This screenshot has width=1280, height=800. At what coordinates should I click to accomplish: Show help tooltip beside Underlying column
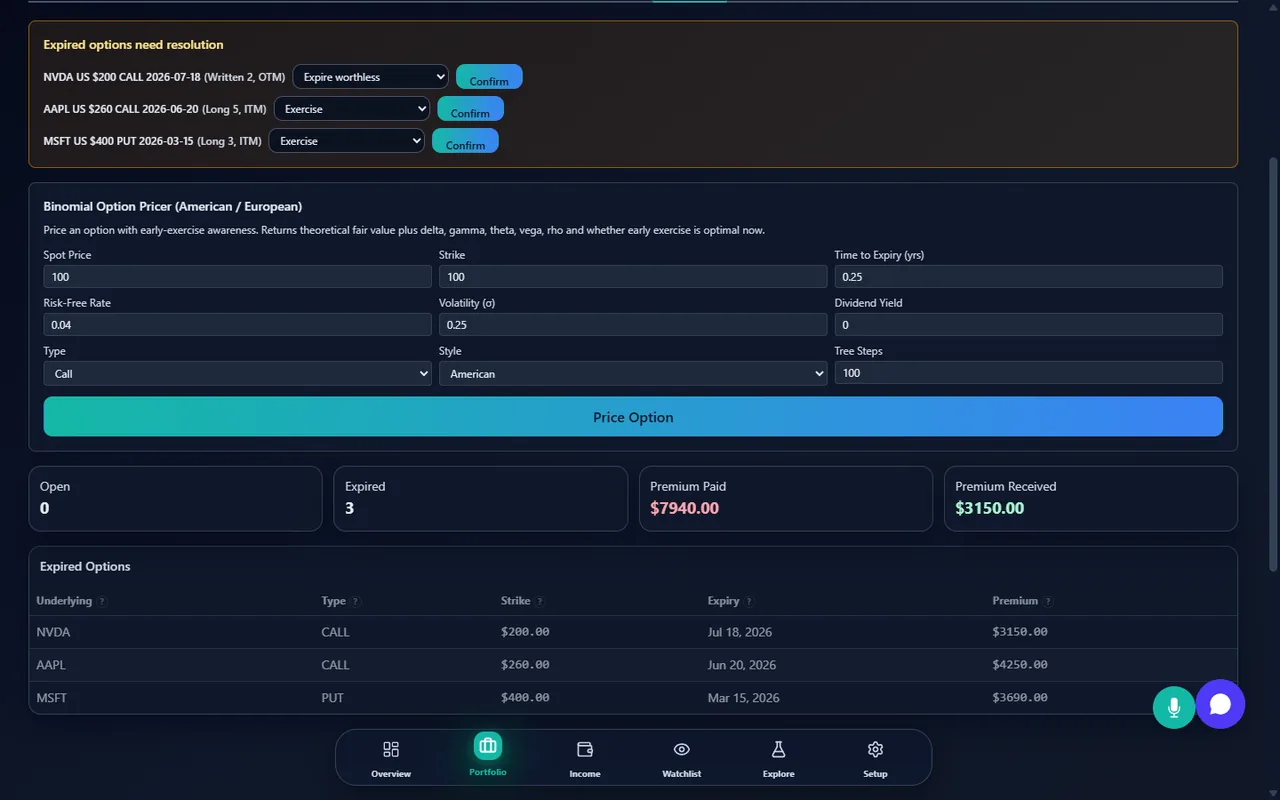pos(102,601)
